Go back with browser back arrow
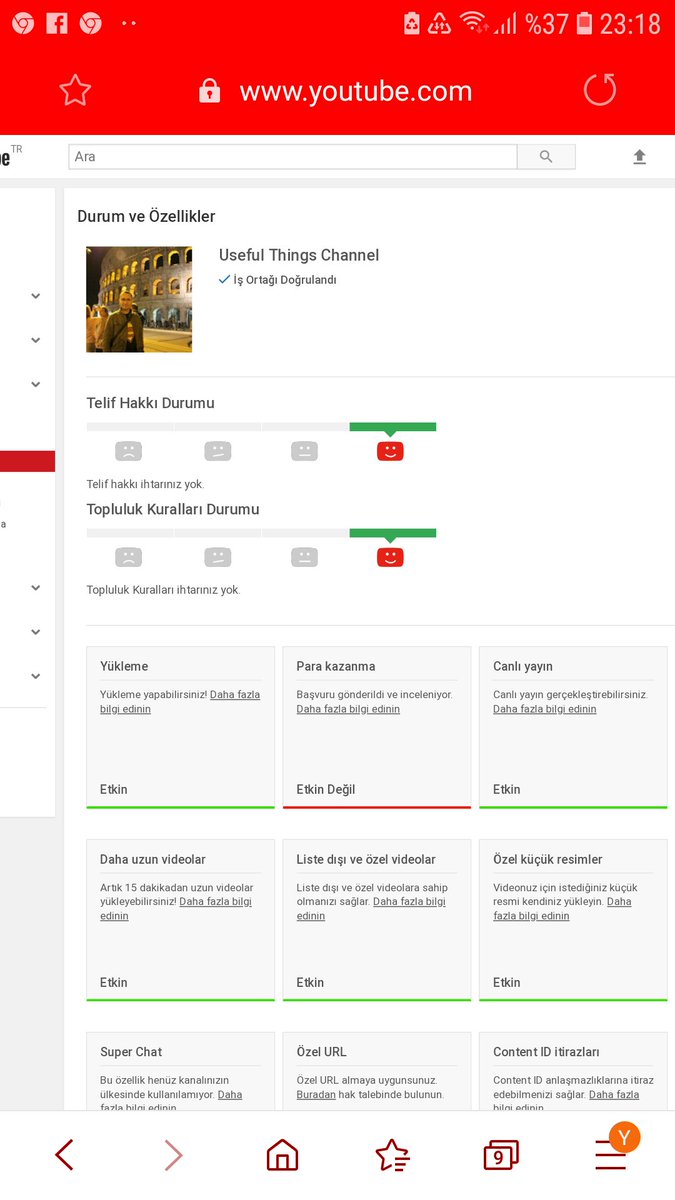The image size is (675, 1200). (x=64, y=1155)
